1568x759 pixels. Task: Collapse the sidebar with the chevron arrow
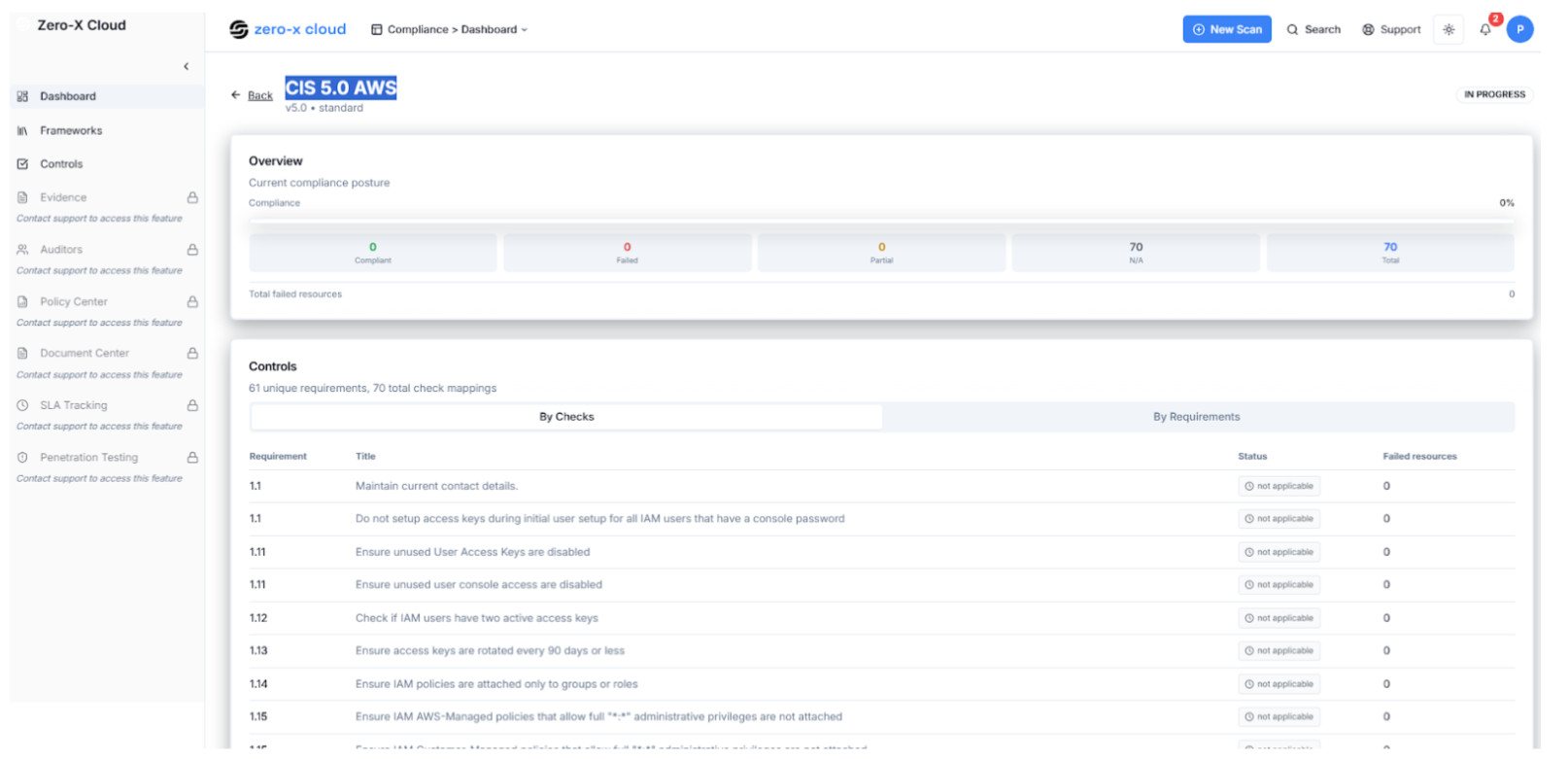click(186, 67)
